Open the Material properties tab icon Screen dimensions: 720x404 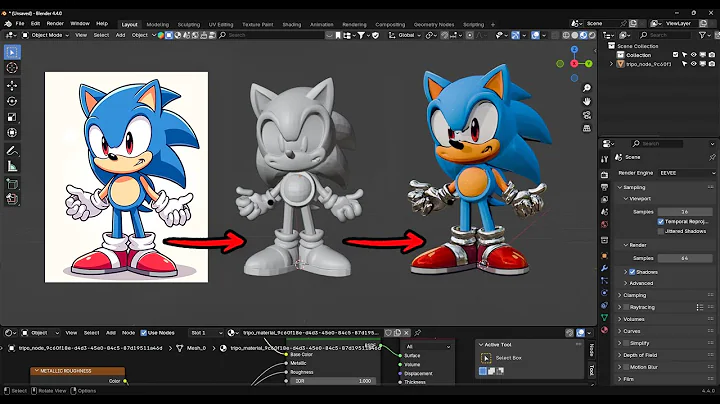click(x=604, y=330)
